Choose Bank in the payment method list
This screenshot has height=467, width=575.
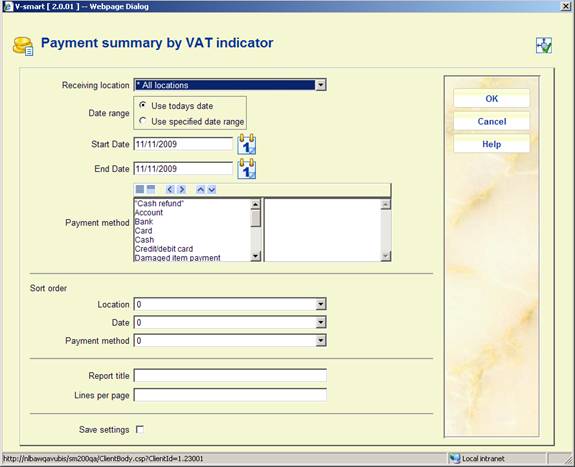(x=144, y=222)
